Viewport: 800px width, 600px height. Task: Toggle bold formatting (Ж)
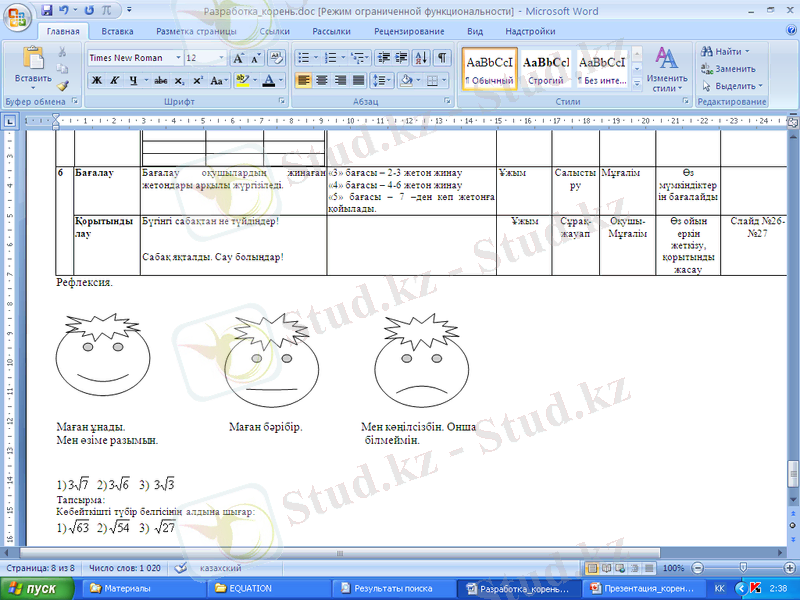tap(97, 80)
